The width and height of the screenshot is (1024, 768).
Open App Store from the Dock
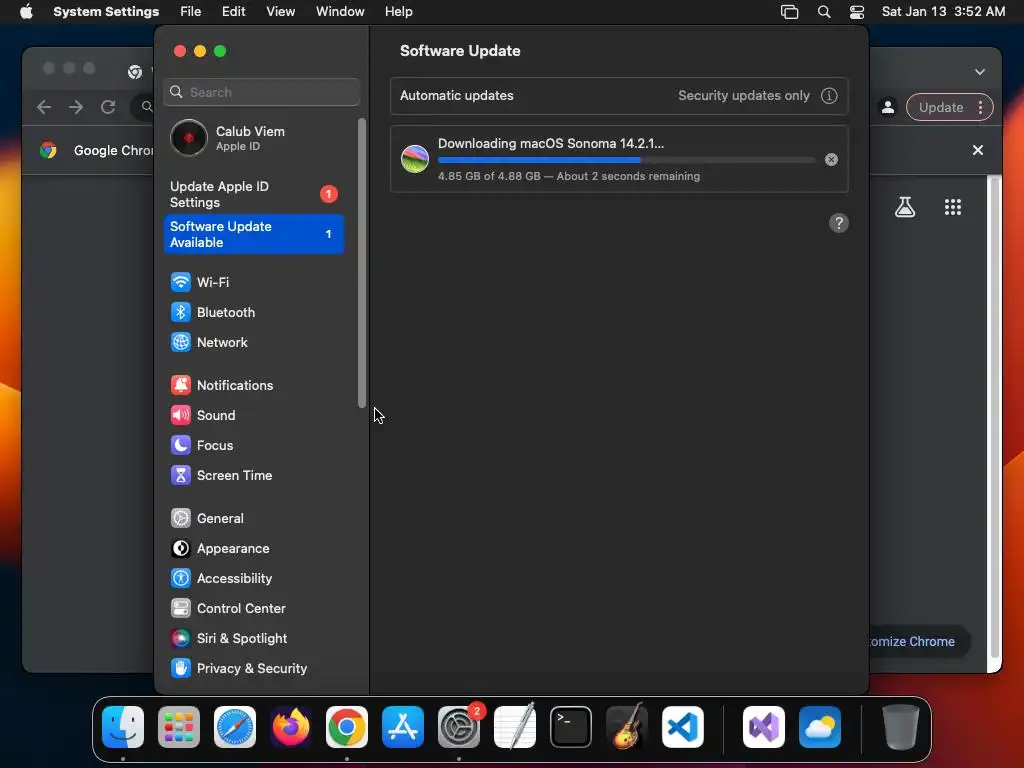pos(403,727)
